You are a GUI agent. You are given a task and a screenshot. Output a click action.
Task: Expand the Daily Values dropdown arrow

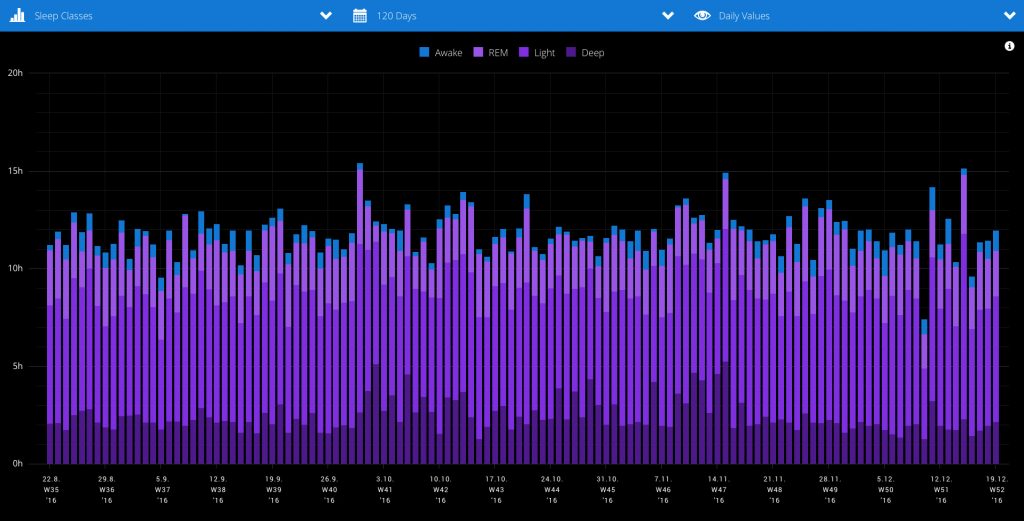[x=1010, y=16]
